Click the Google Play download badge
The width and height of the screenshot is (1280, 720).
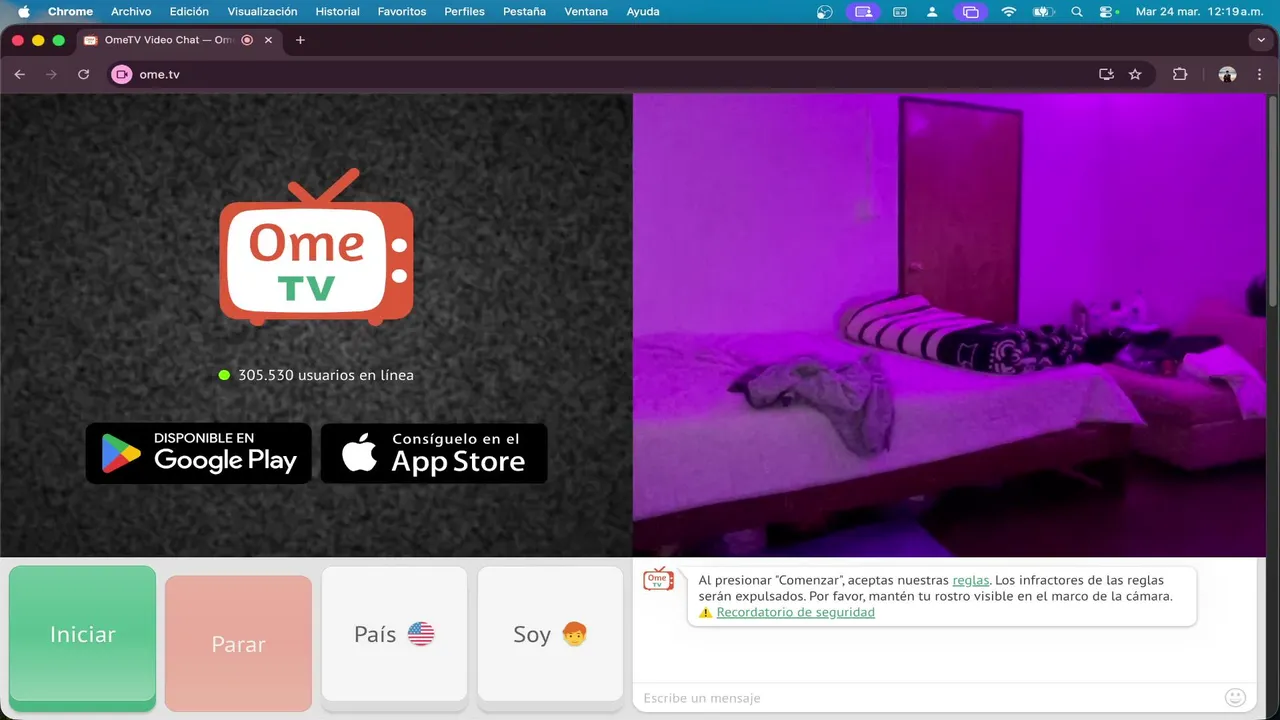[198, 453]
